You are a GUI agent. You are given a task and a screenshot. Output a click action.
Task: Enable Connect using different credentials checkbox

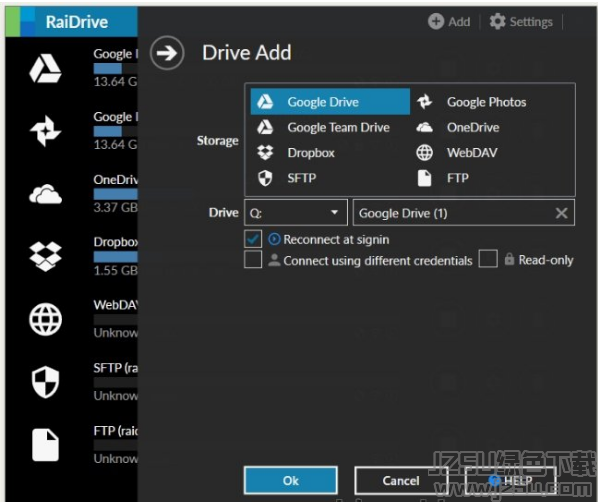(x=253, y=259)
